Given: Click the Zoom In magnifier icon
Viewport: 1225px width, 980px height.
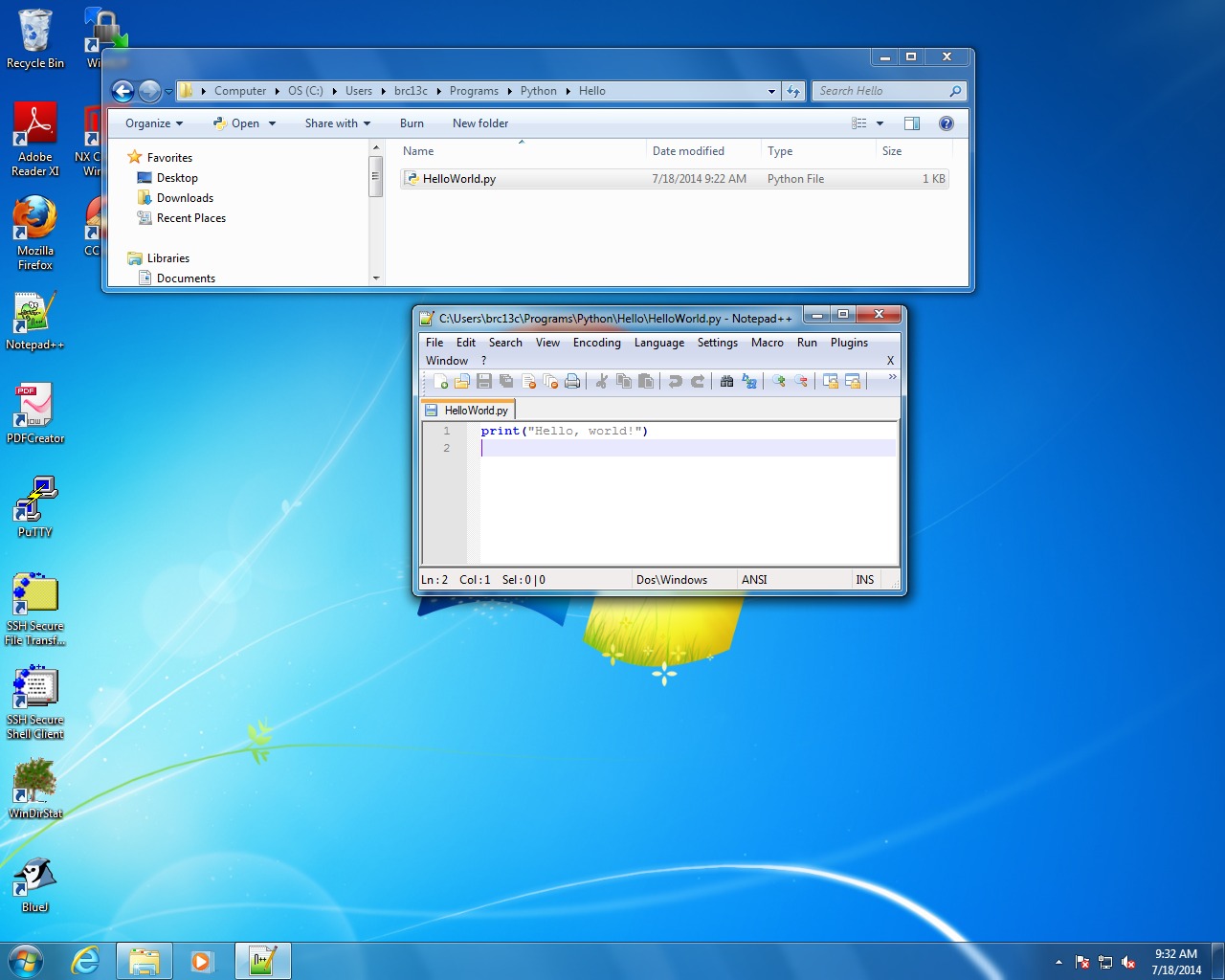Looking at the screenshot, I should tap(779, 381).
